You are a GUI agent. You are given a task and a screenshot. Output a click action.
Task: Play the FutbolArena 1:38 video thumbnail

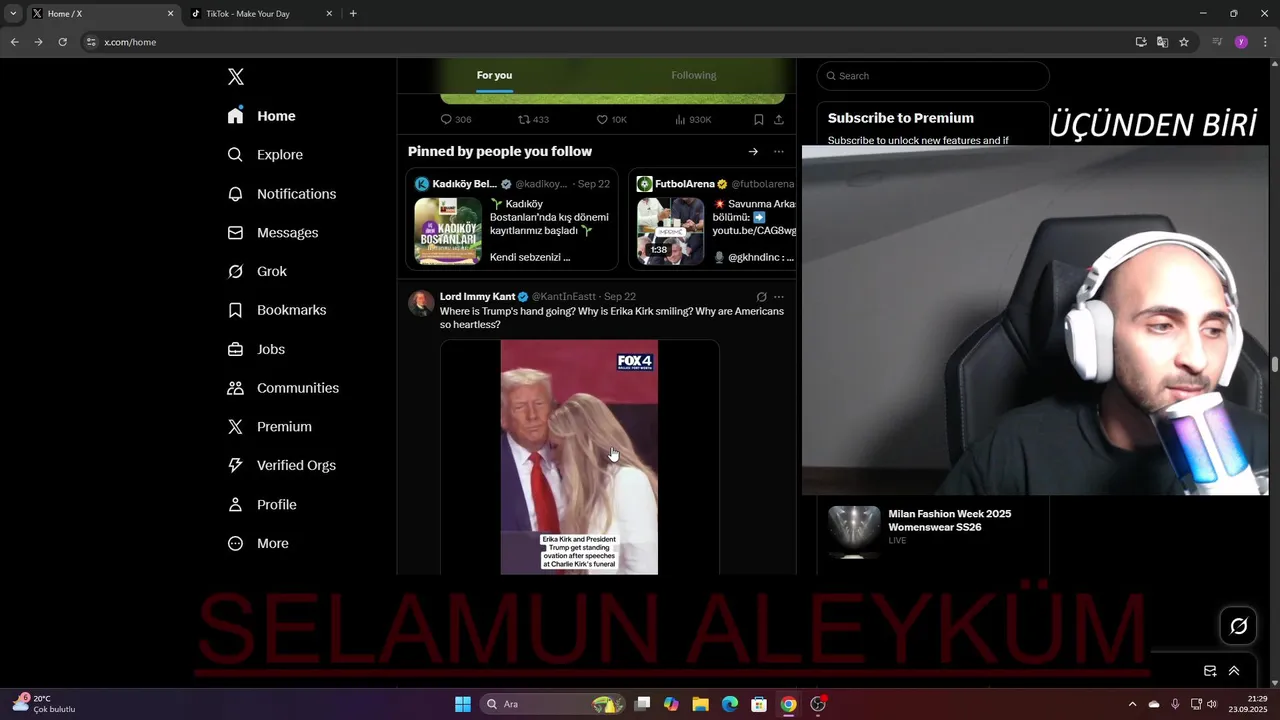[671, 231]
